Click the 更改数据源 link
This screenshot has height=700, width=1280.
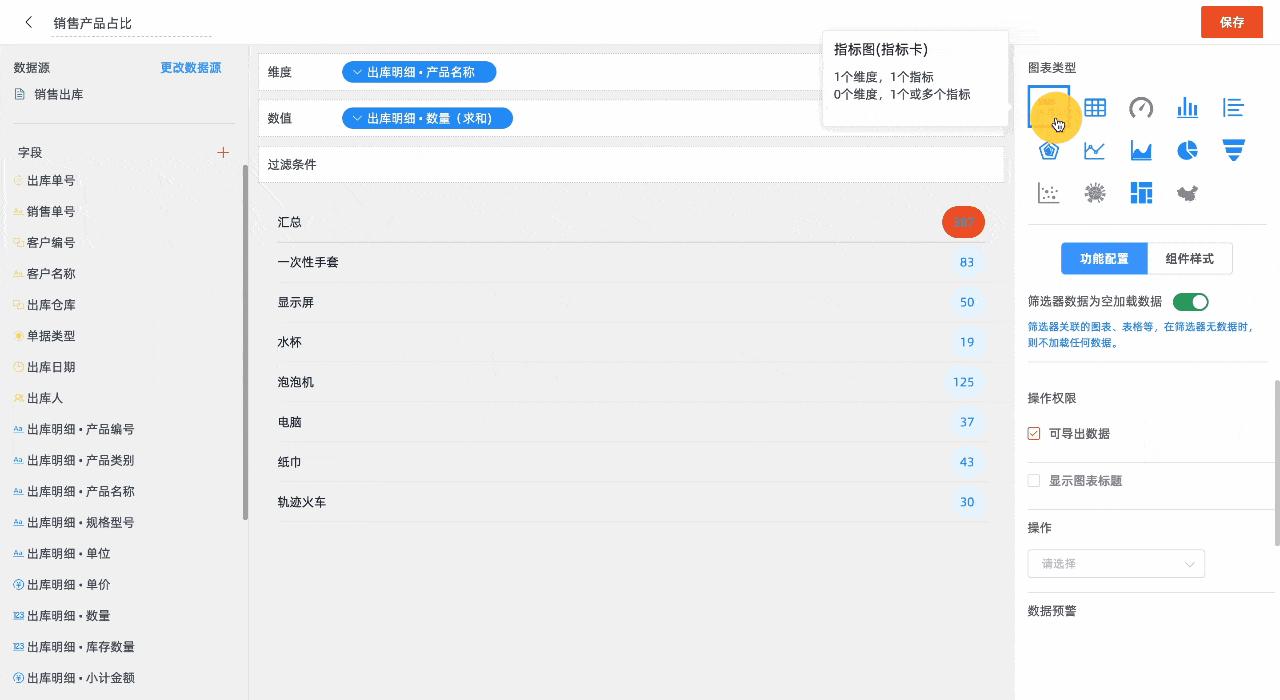pos(190,67)
